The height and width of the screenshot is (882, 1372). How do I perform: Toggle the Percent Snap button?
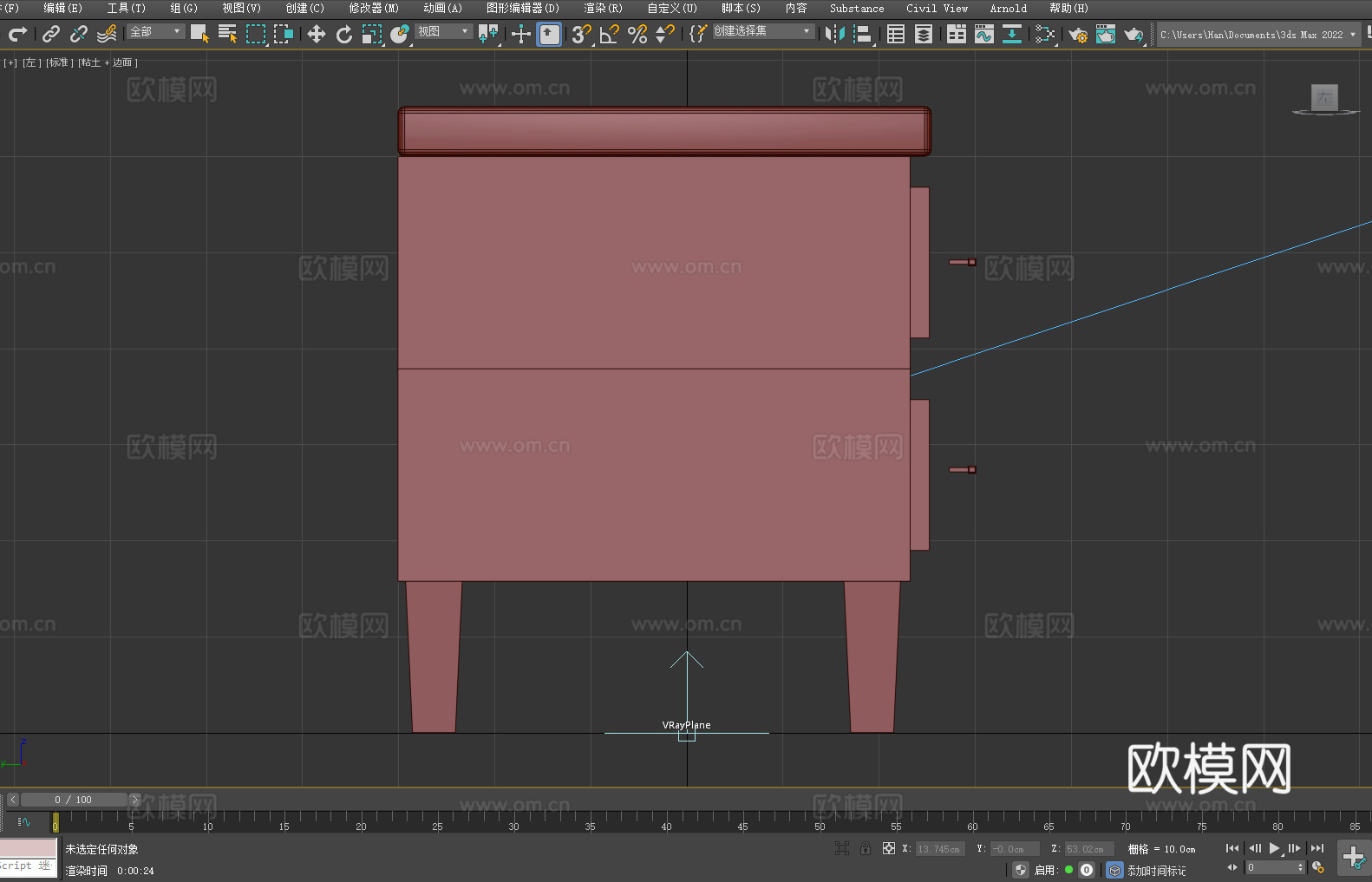pos(637,34)
